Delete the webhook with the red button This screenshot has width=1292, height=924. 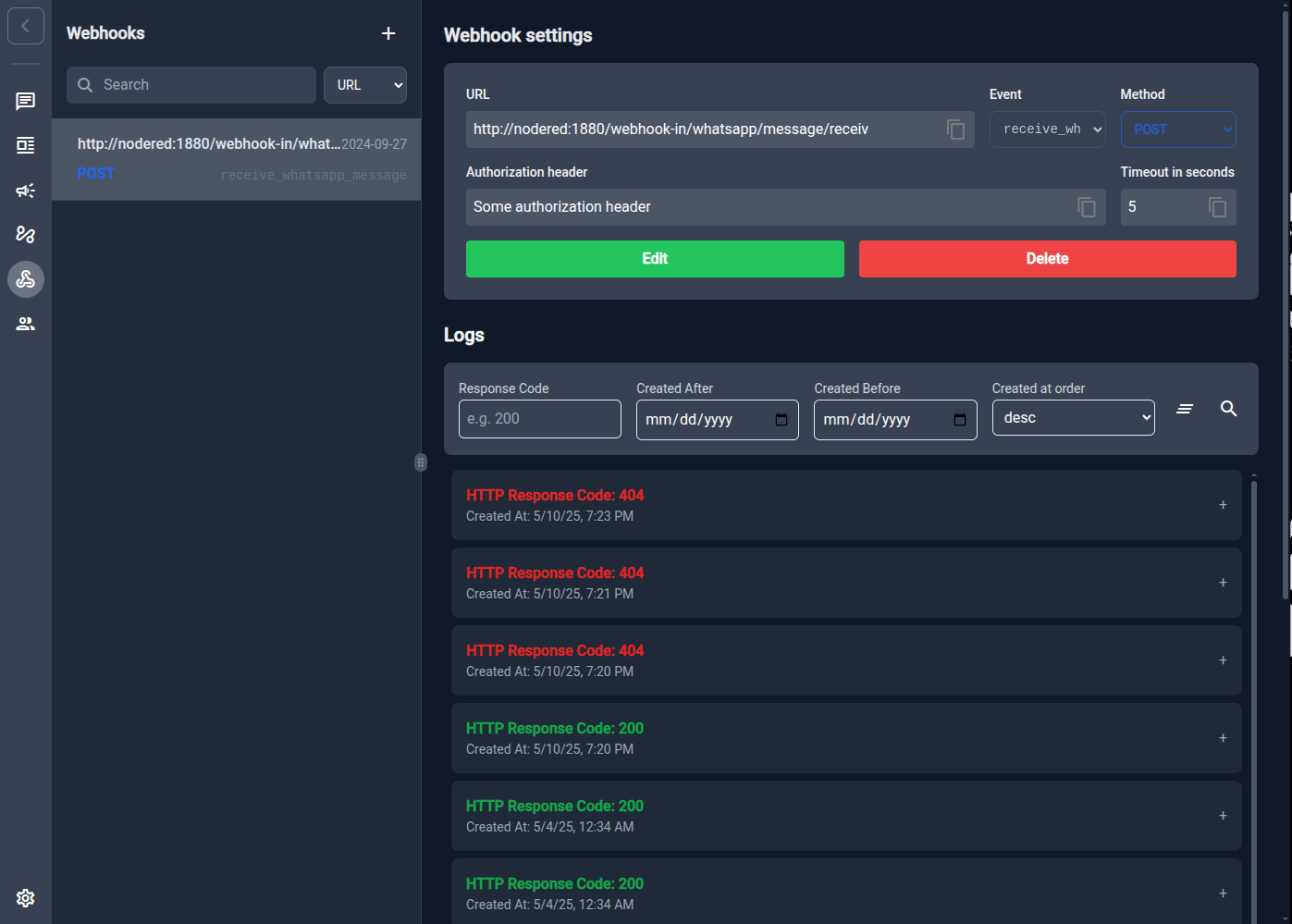click(1047, 259)
